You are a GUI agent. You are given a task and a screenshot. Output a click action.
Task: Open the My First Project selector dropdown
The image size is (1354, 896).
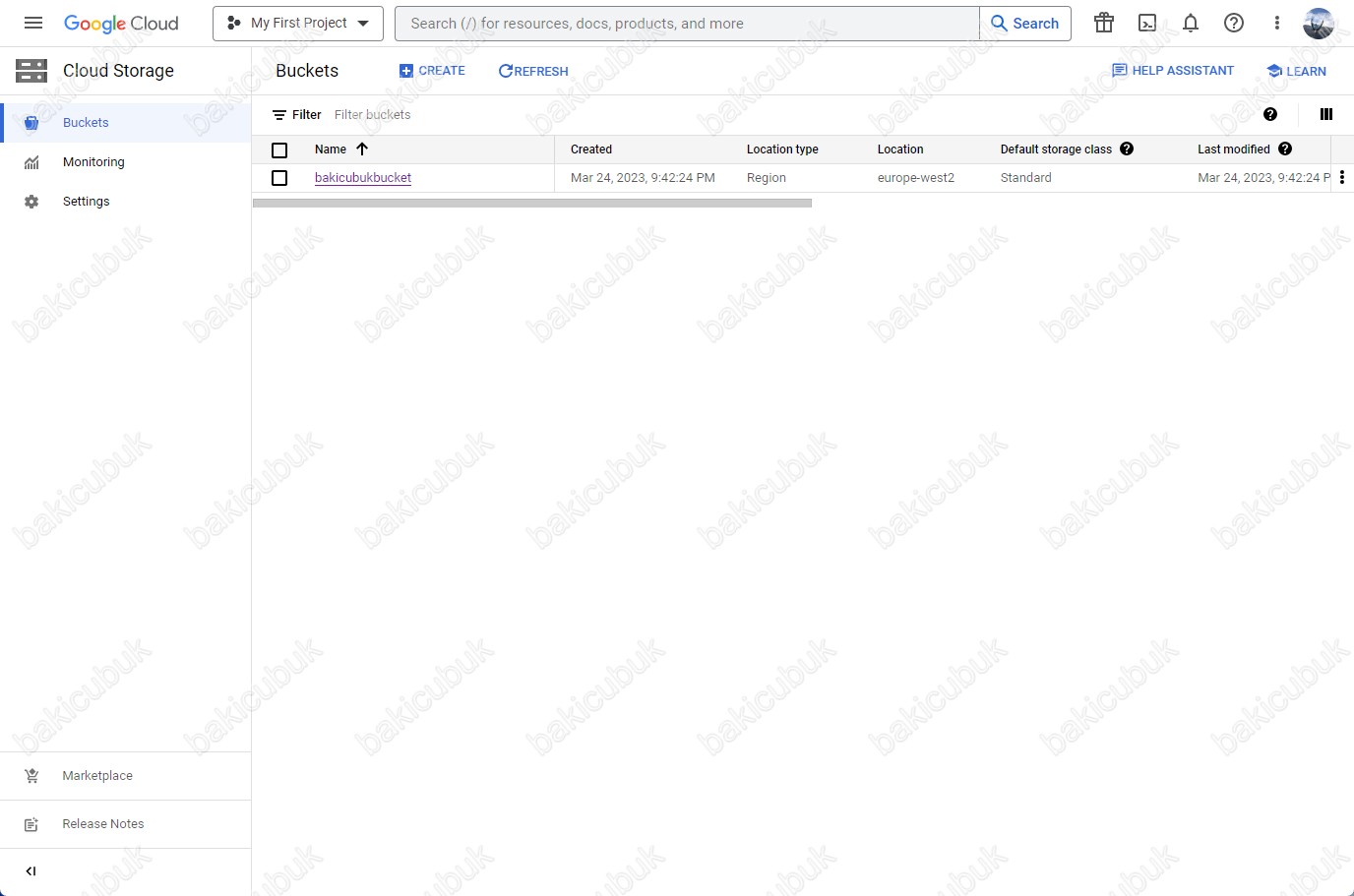(x=298, y=24)
